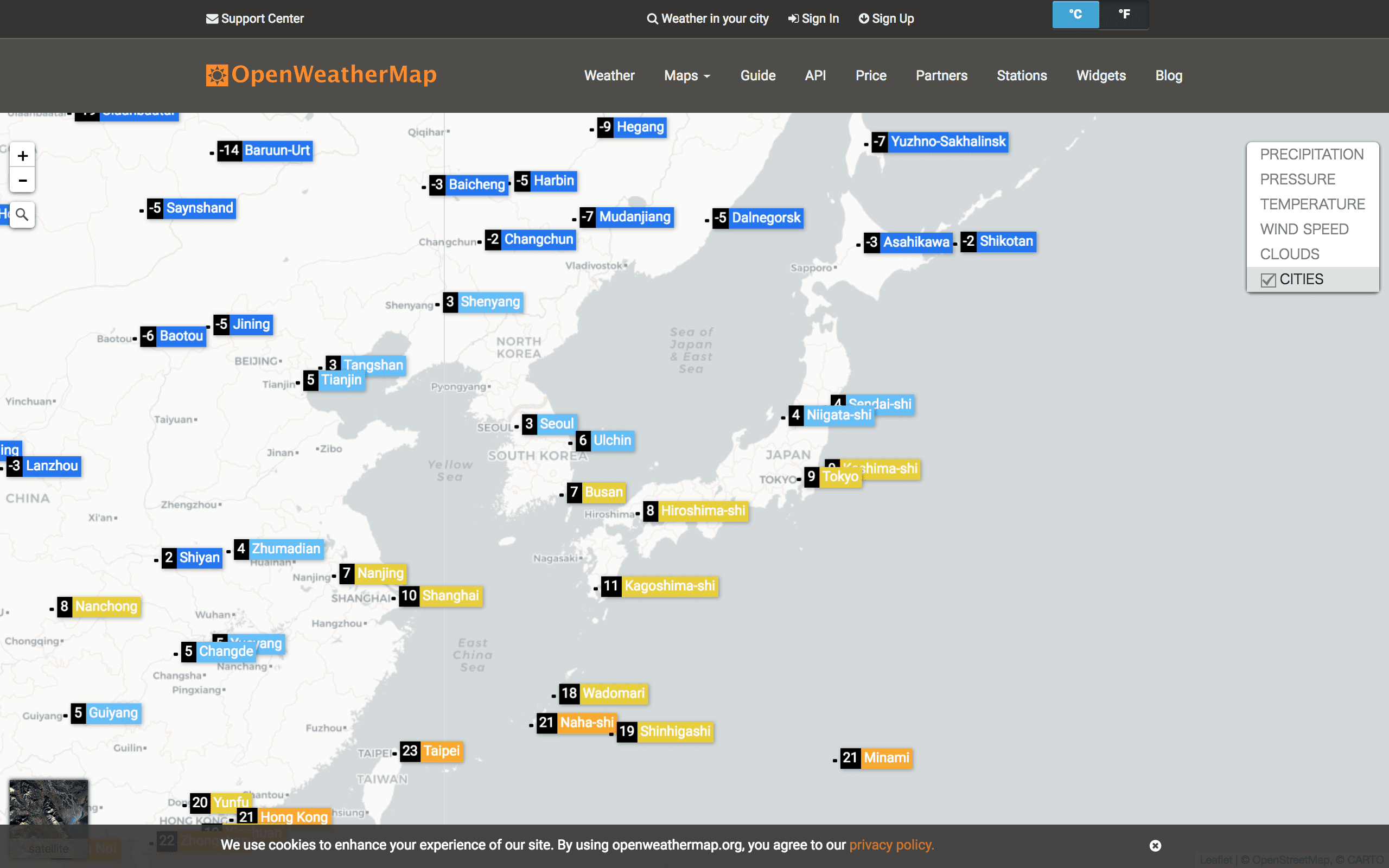This screenshot has height=868, width=1389.
Task: Select the Seoul city marker
Action: pos(549,424)
